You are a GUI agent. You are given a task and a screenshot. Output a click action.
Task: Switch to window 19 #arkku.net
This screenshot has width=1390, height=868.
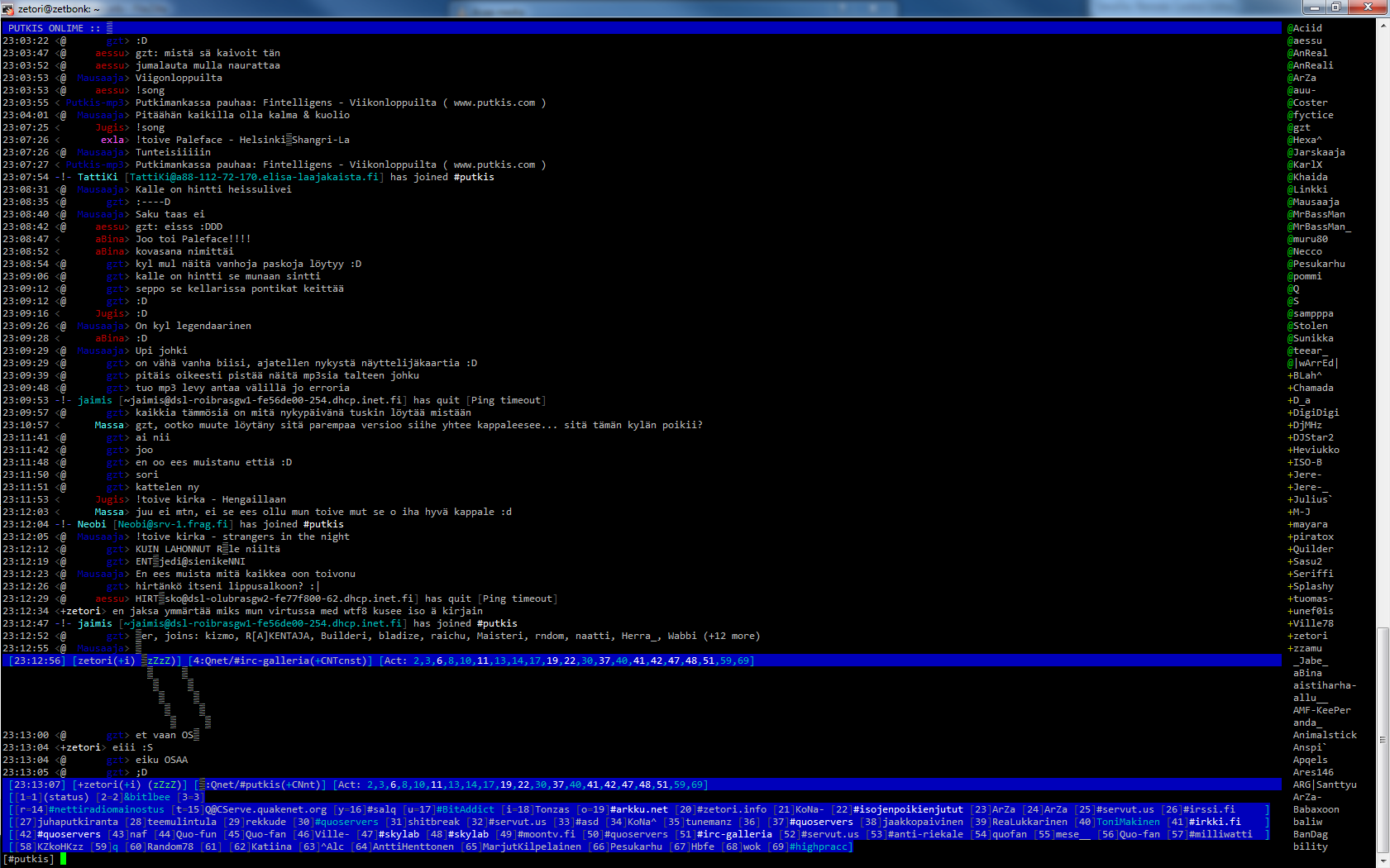pyautogui.click(x=638, y=809)
